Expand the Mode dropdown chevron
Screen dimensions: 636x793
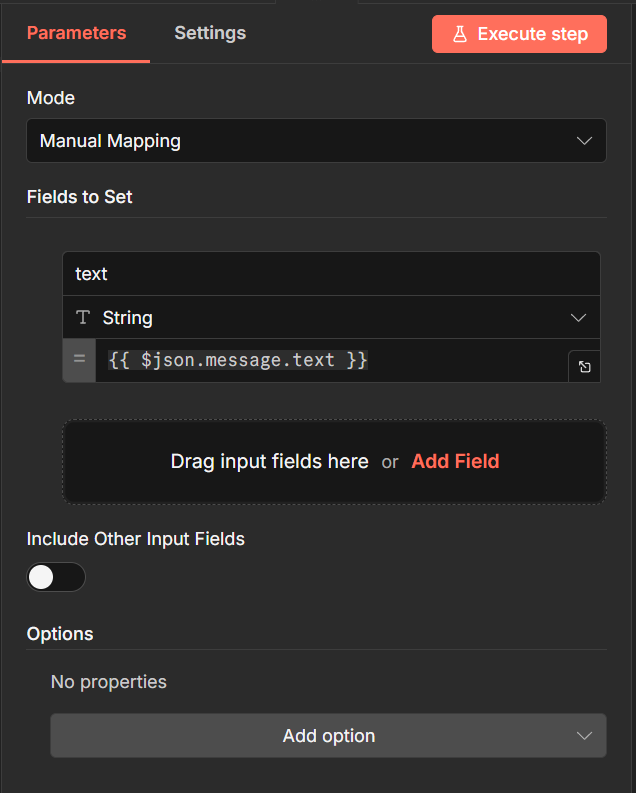click(585, 141)
